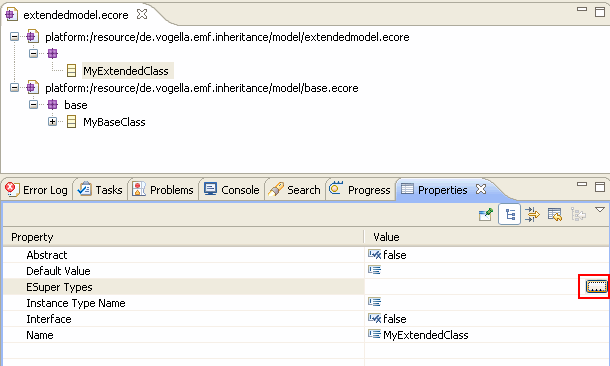This screenshot has width=610, height=366.
Task: Toggle Show Categories in Properties view
Action: 510,214
